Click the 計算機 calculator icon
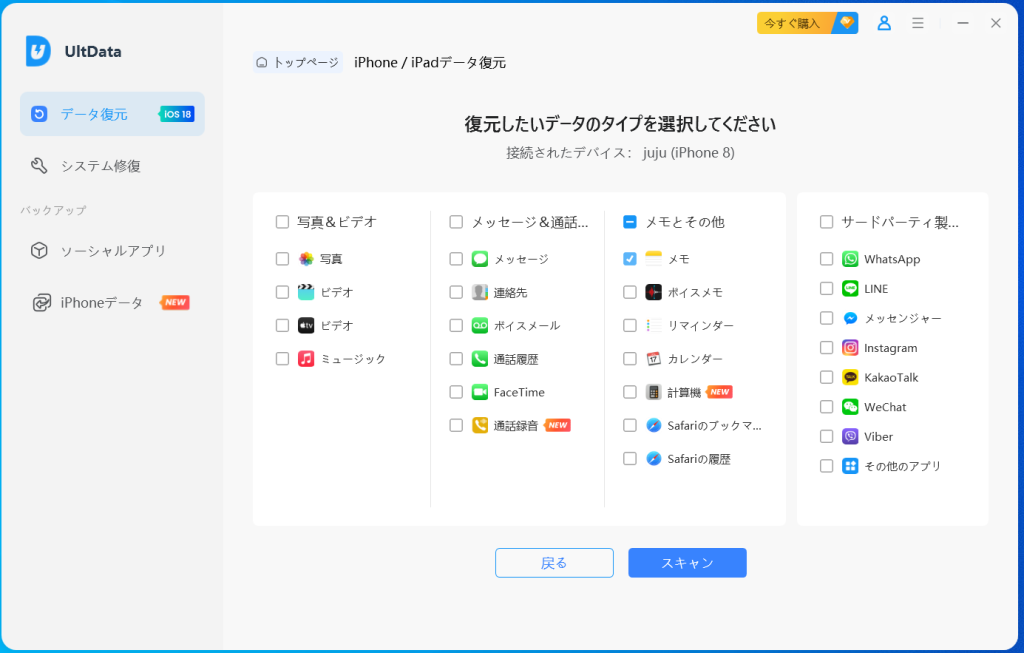This screenshot has height=653, width=1024. [x=654, y=392]
